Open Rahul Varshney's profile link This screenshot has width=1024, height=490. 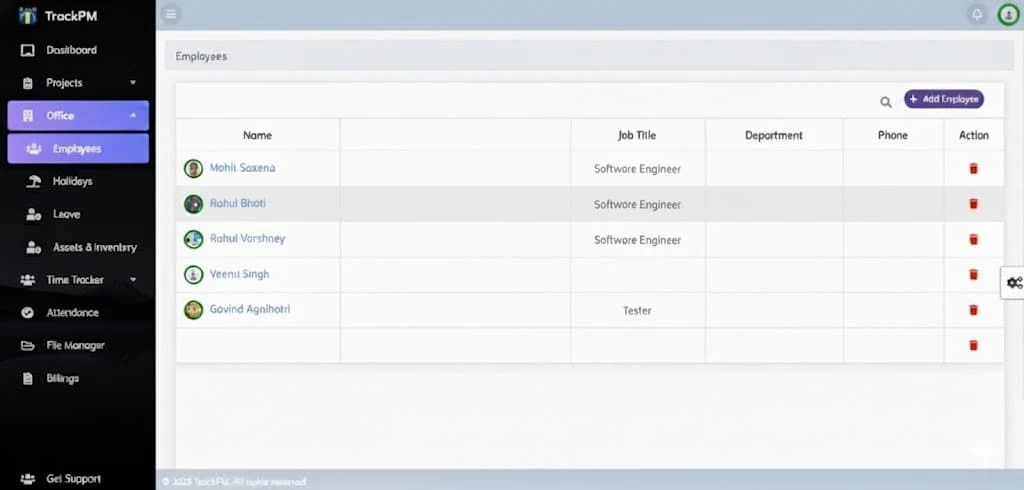point(248,238)
